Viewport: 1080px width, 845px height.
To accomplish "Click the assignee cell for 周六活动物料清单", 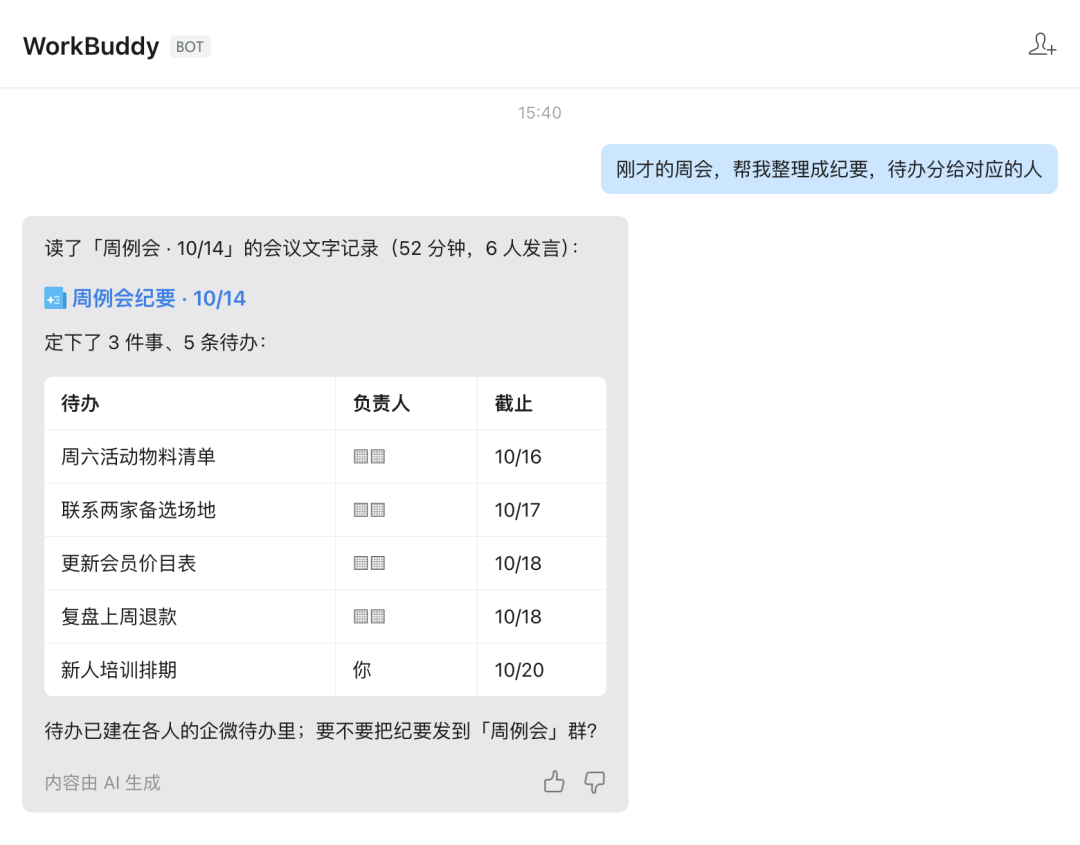I will [x=406, y=457].
